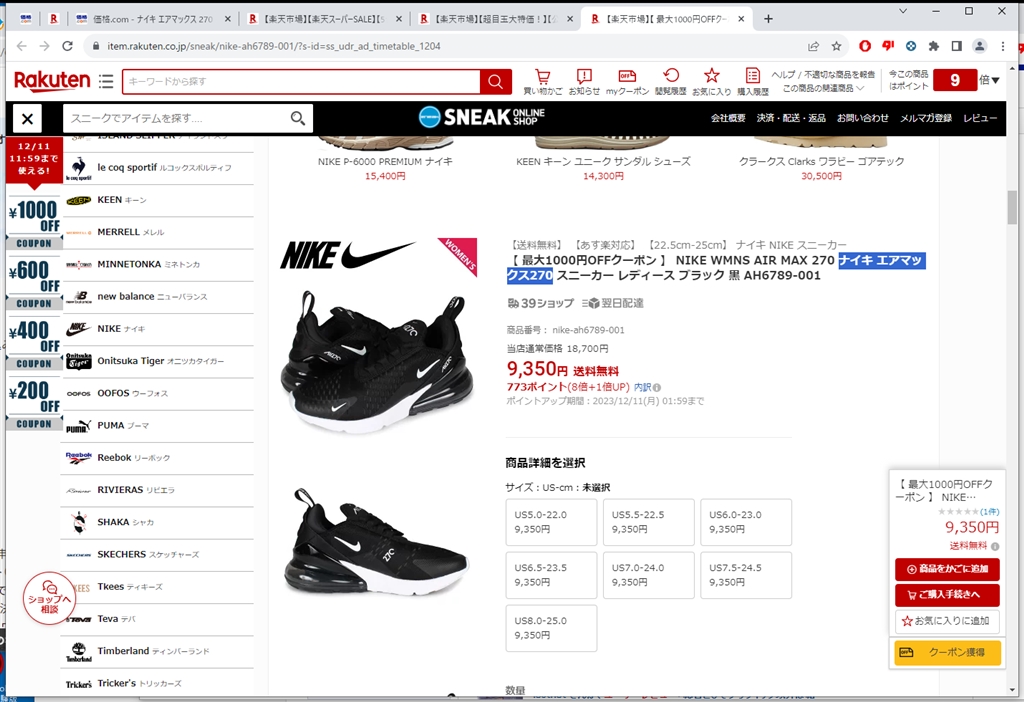
Task: Switch to the 価格.com ナイキ エアマックス 270 tab
Action: pos(153,19)
